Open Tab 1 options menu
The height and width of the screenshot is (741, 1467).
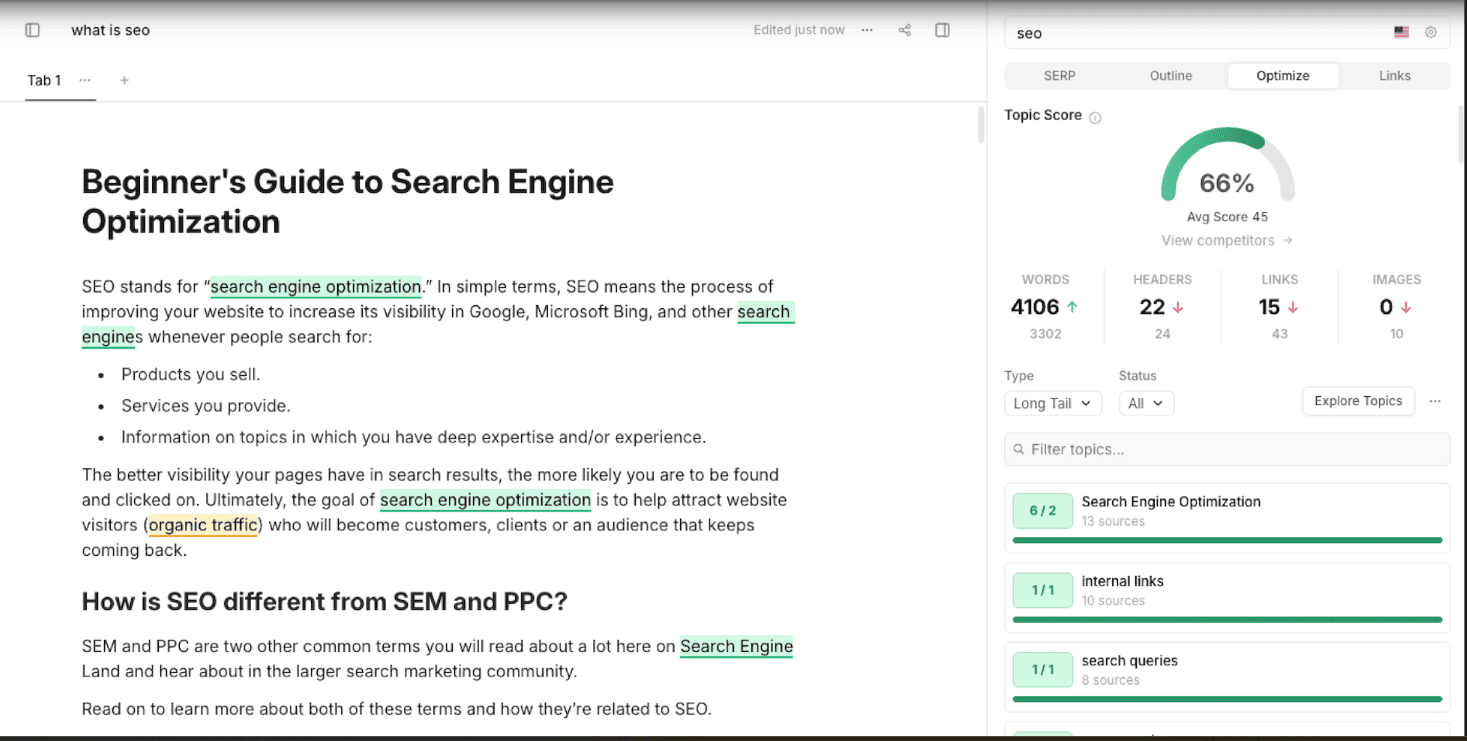click(85, 80)
